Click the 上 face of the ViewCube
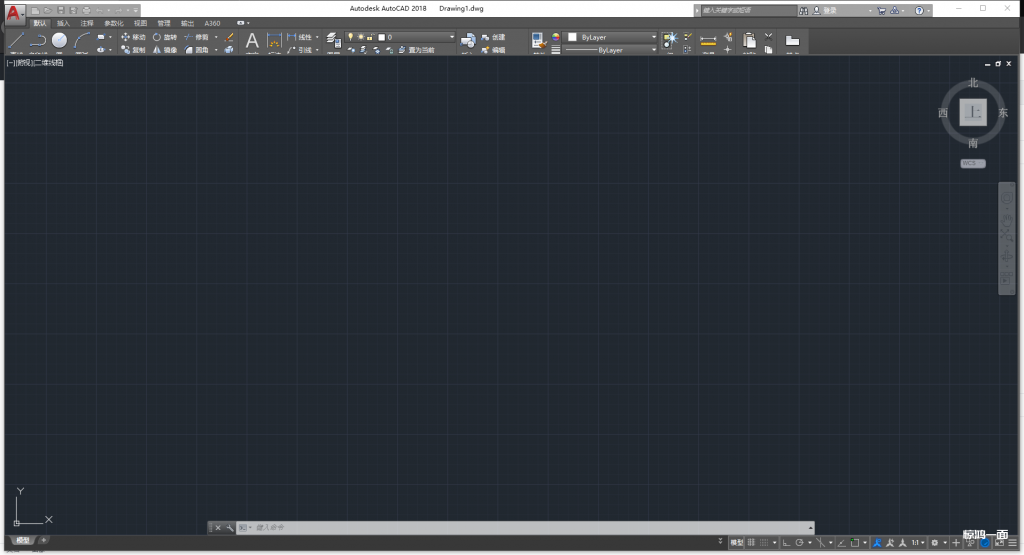This screenshot has height=555, width=1024. 973,112
